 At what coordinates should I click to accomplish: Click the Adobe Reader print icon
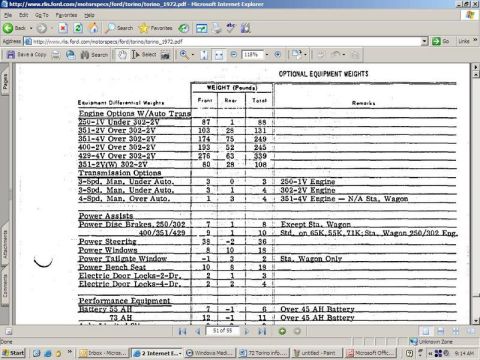click(x=56, y=55)
